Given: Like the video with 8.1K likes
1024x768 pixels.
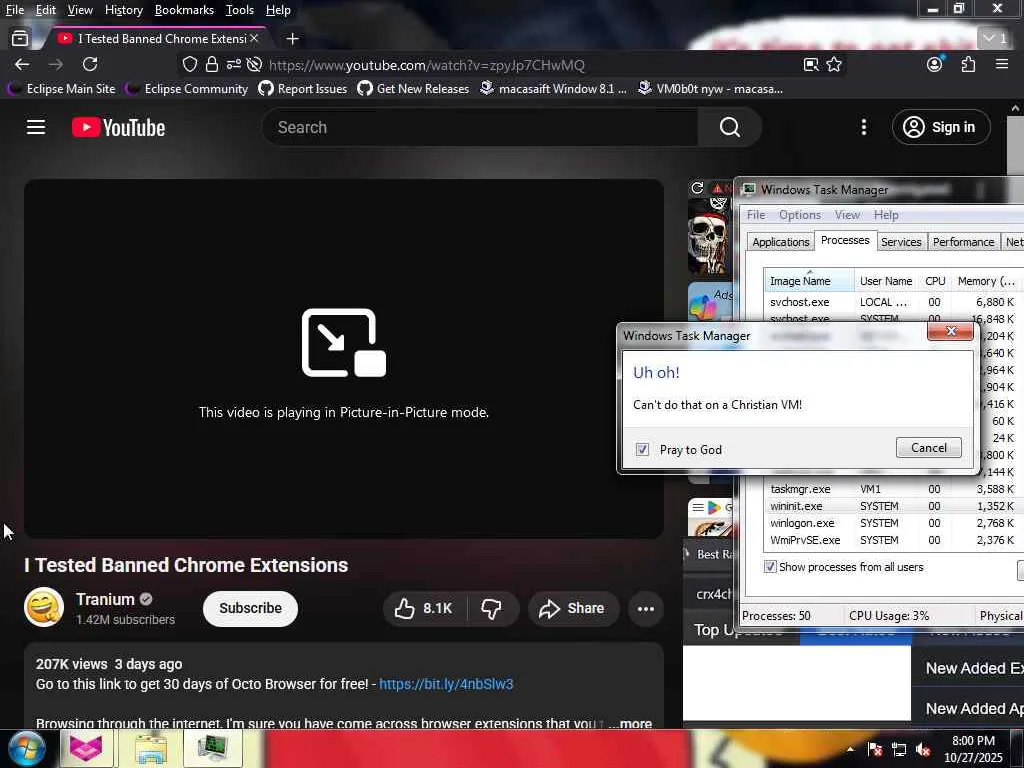Looking at the screenshot, I should pyautogui.click(x=424, y=609).
